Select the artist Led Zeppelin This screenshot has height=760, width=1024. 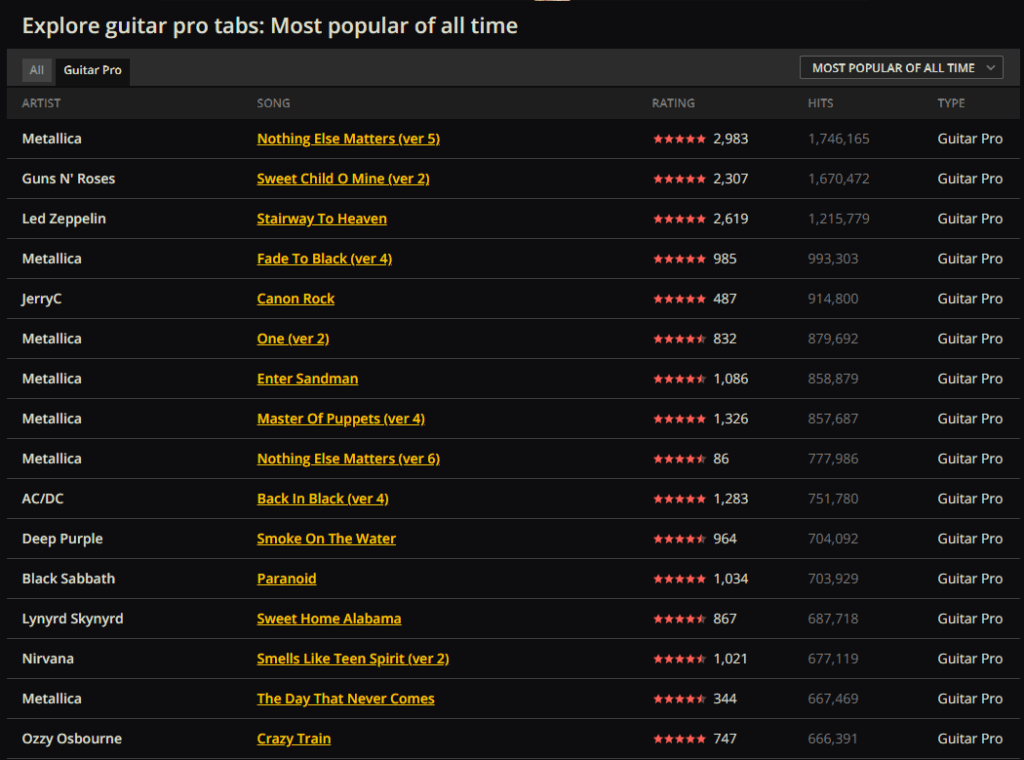coord(64,218)
